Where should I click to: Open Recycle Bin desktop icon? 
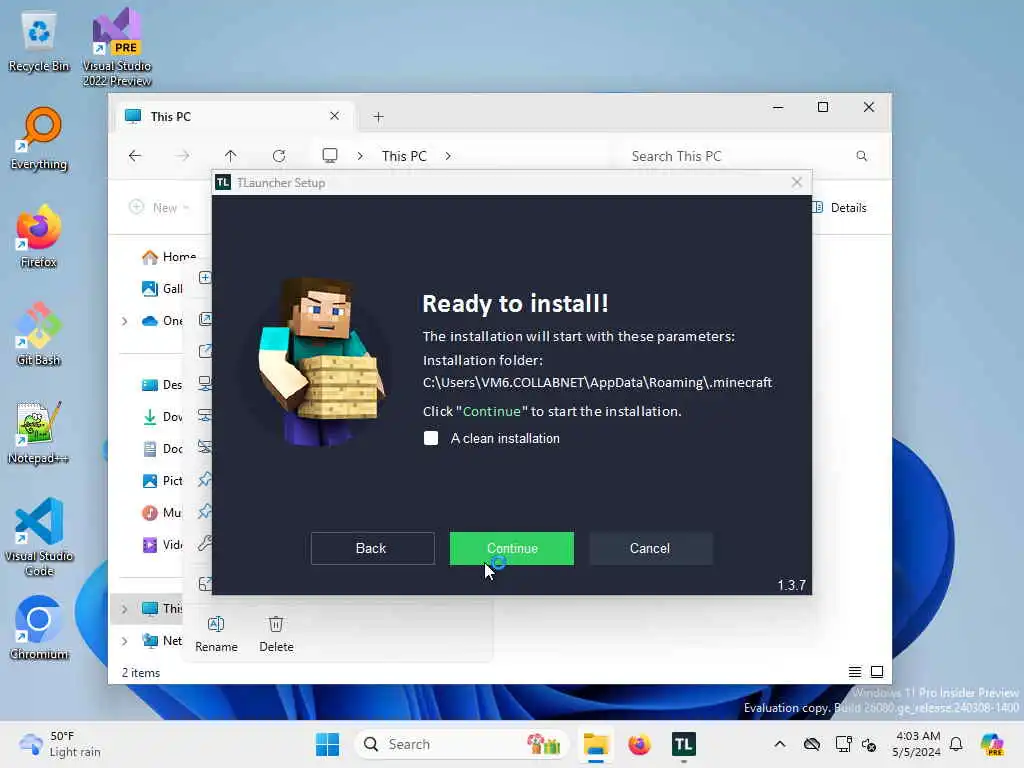pyautogui.click(x=39, y=40)
